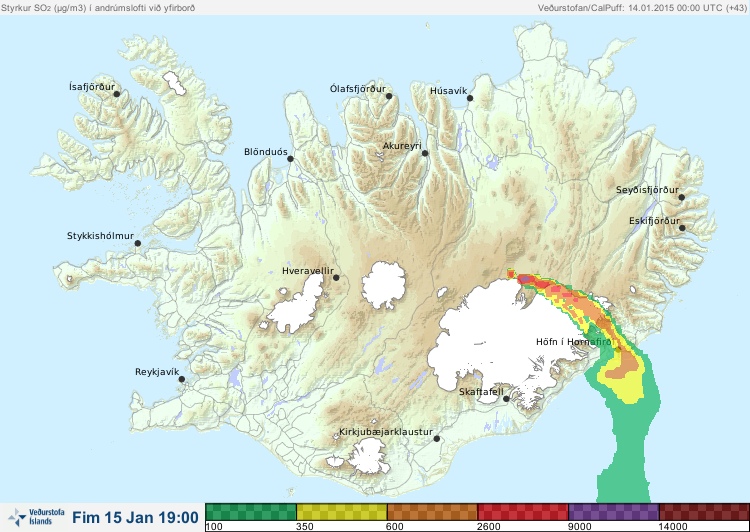Click the Akureyri label text
The width and height of the screenshot is (750, 532).
point(402,146)
